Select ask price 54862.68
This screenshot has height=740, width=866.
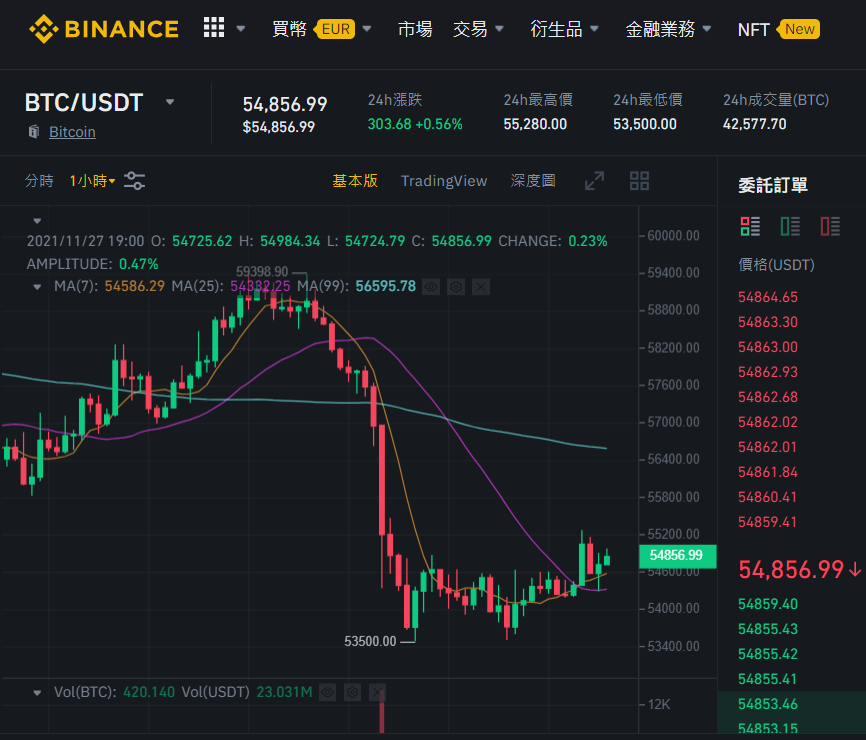tap(768, 397)
